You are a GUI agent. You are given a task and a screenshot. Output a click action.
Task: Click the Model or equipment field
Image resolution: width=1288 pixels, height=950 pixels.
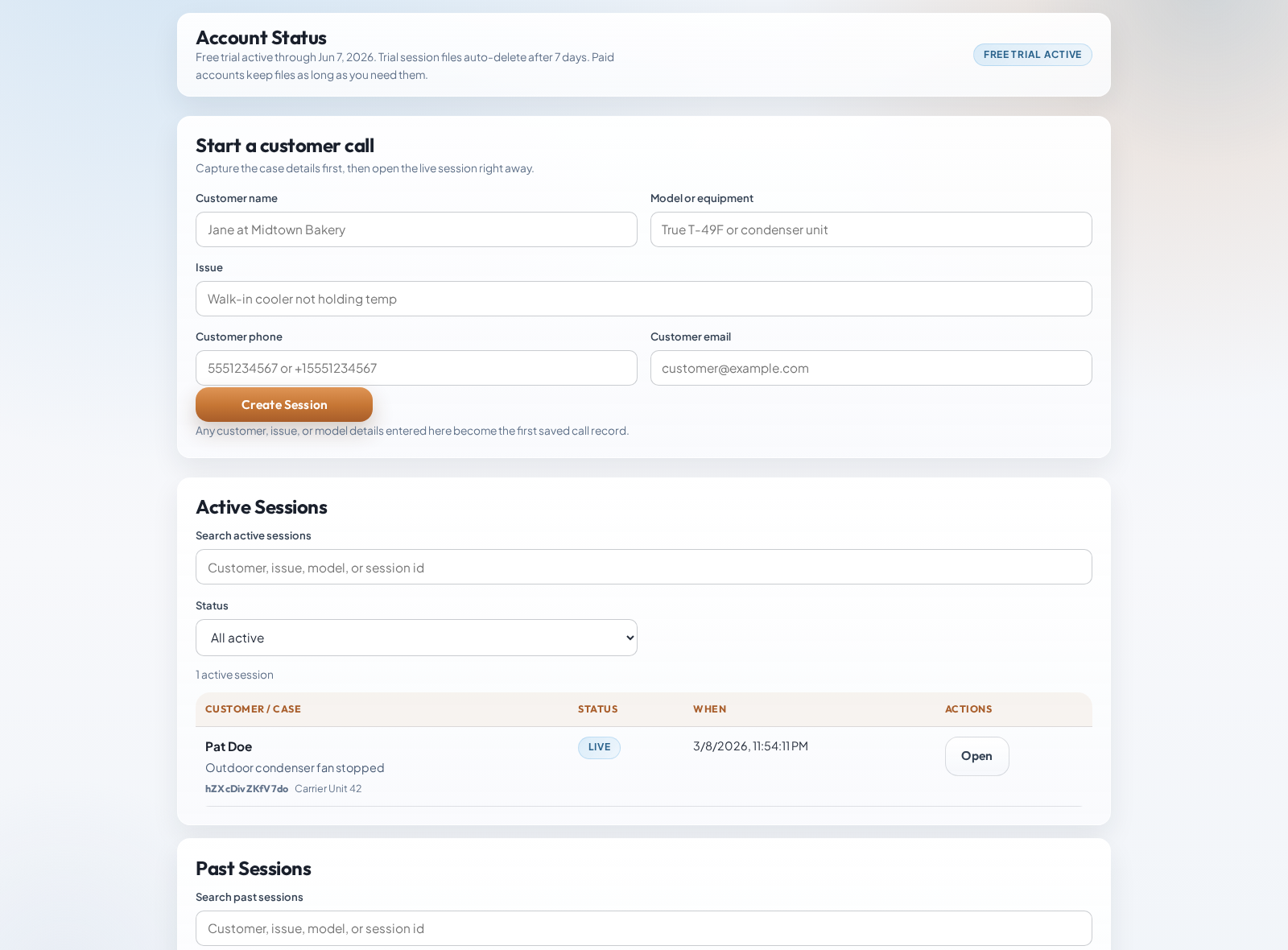tap(870, 229)
